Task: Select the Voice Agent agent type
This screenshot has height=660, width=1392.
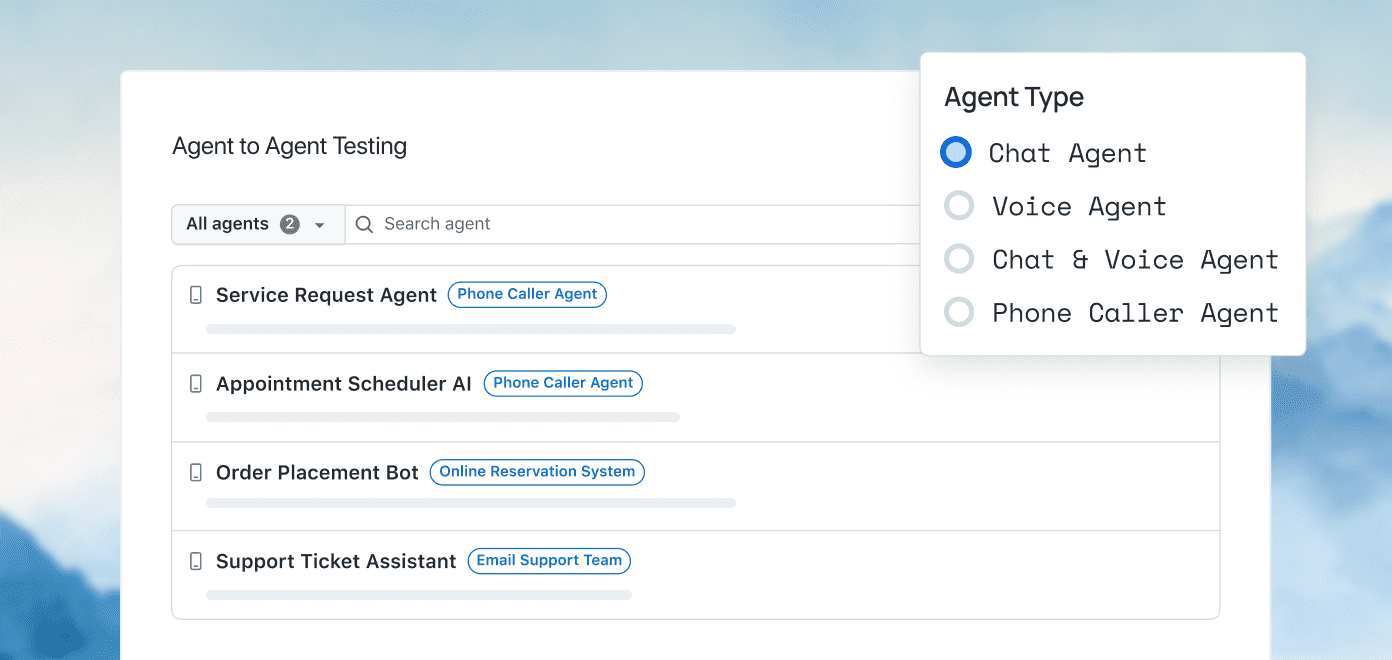Action: [958, 205]
